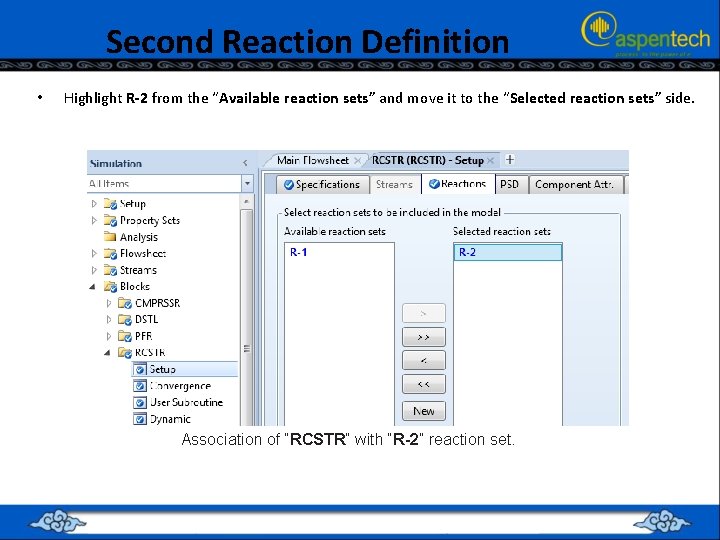Select R-2 in Selected reaction sets
This screenshot has height=540, width=720.
[508, 252]
